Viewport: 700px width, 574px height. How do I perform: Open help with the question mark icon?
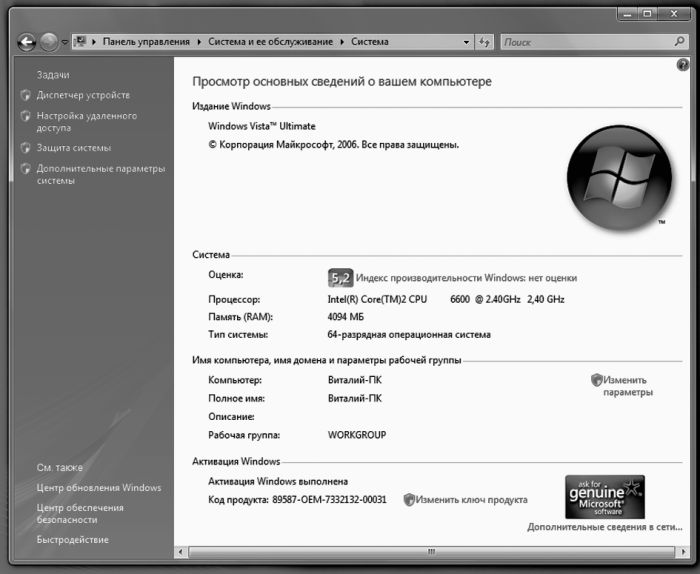click(x=682, y=63)
